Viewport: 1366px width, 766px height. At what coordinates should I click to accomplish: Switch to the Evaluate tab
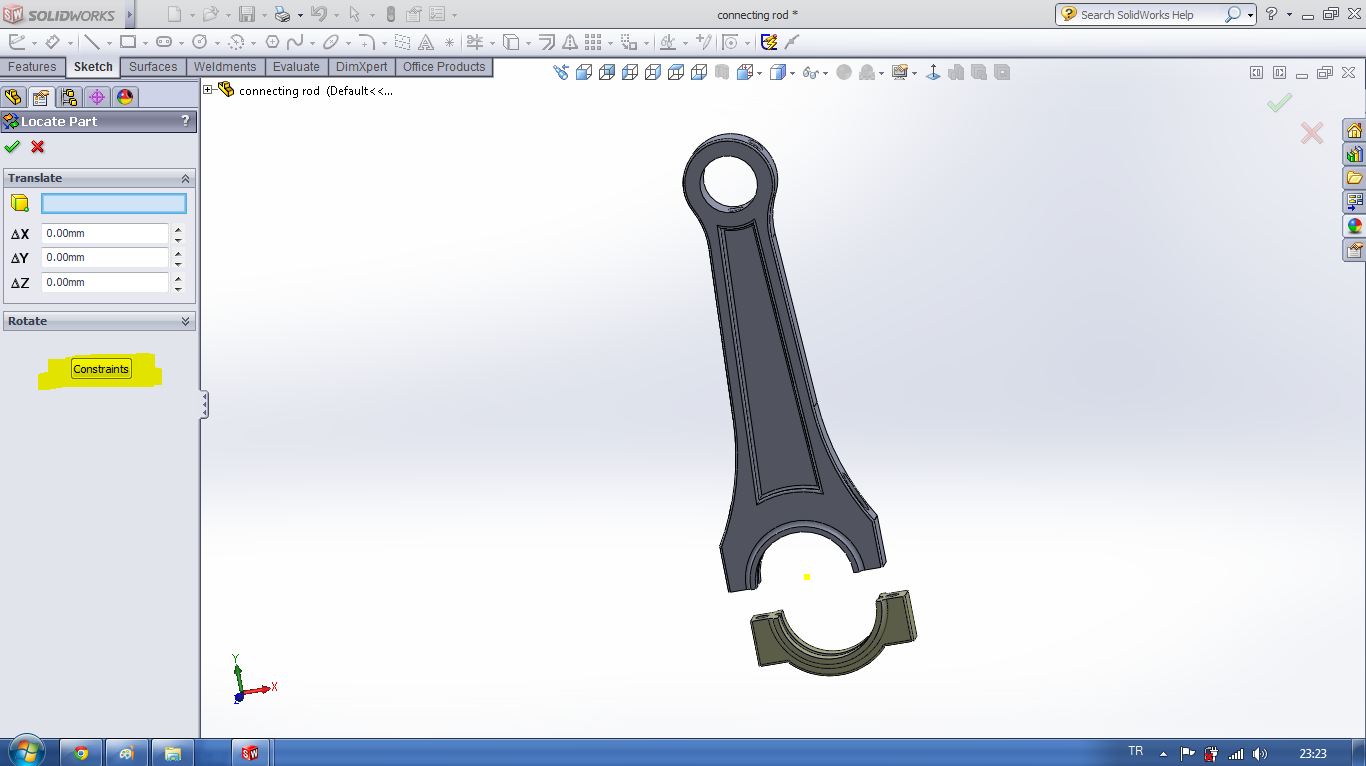[x=296, y=67]
